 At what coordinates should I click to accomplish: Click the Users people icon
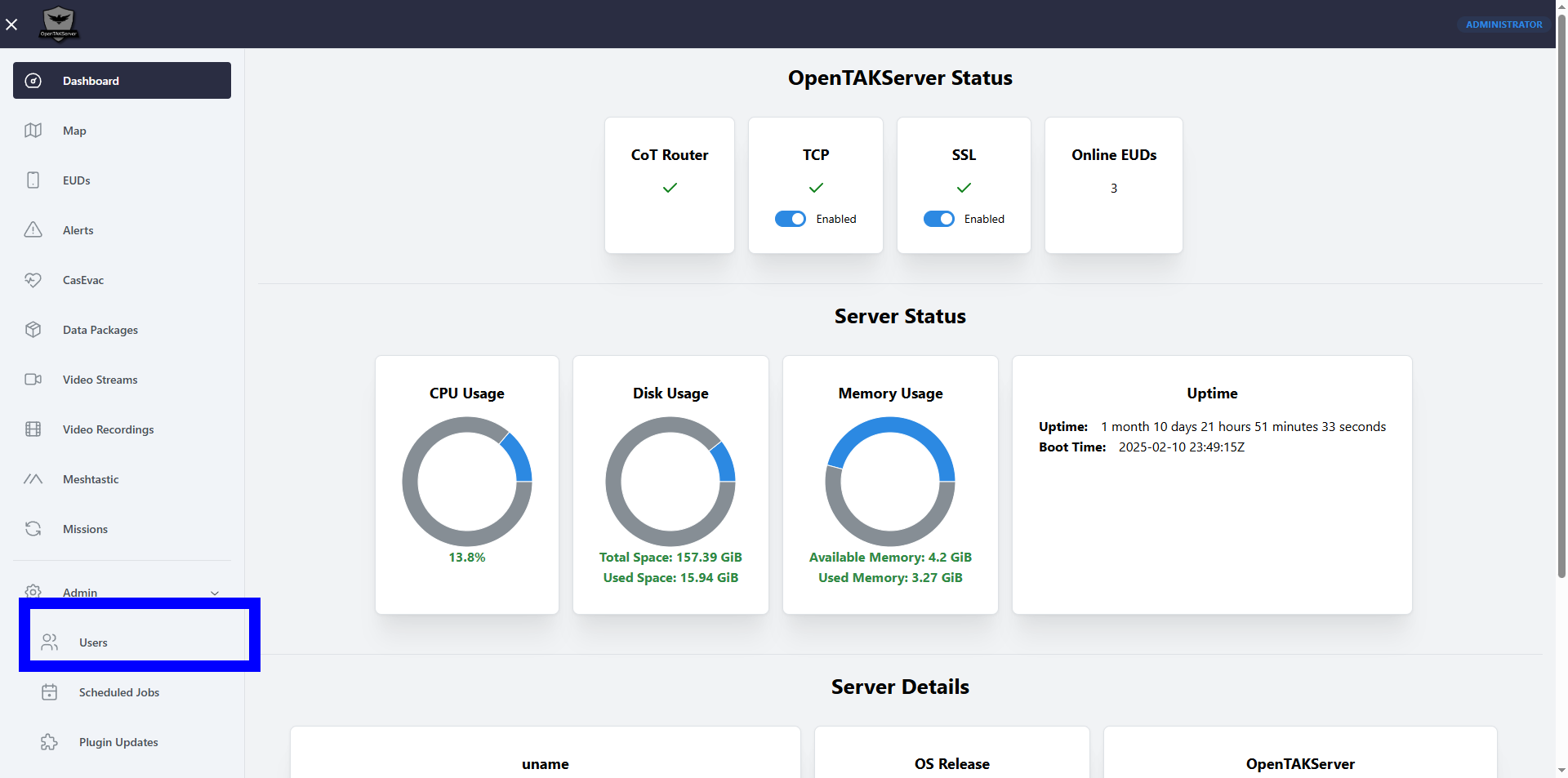(50, 642)
